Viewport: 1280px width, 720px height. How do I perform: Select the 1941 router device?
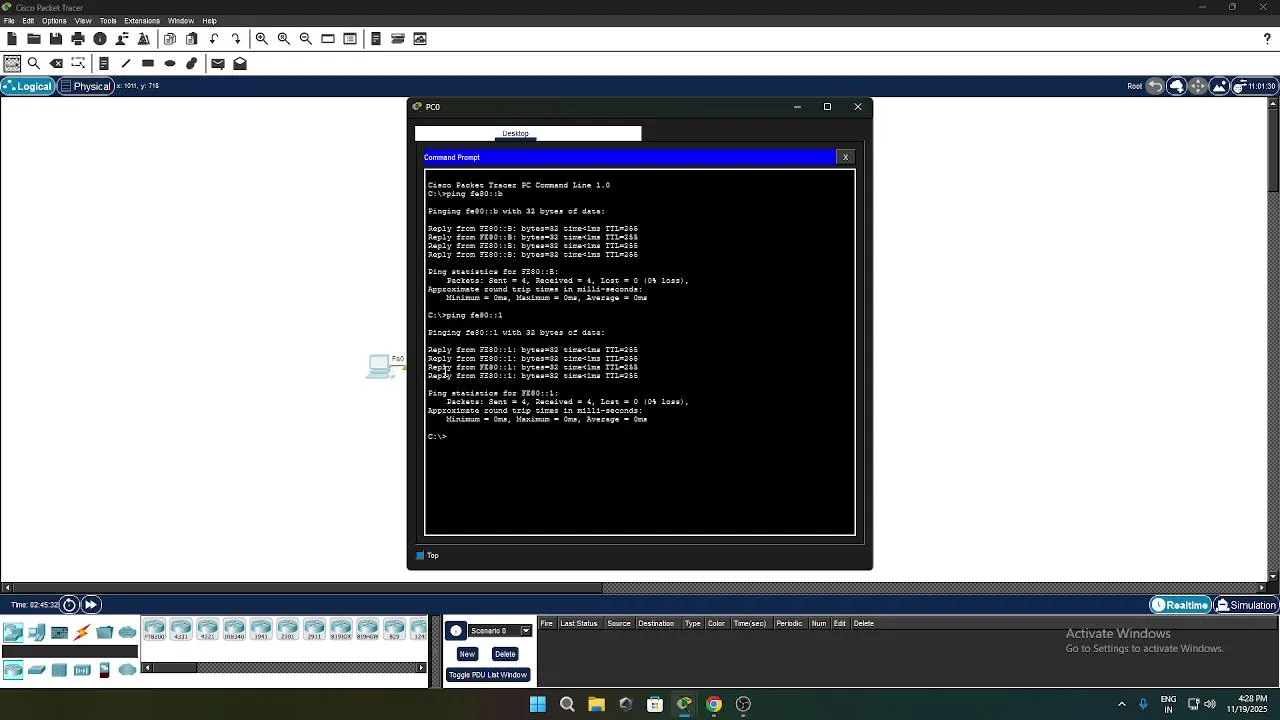coord(261,630)
